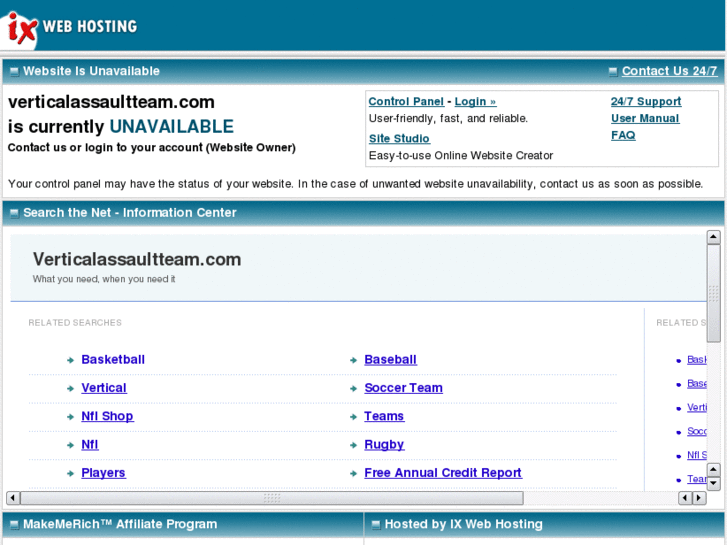Click the arrow icon beside Basketball

point(70,360)
